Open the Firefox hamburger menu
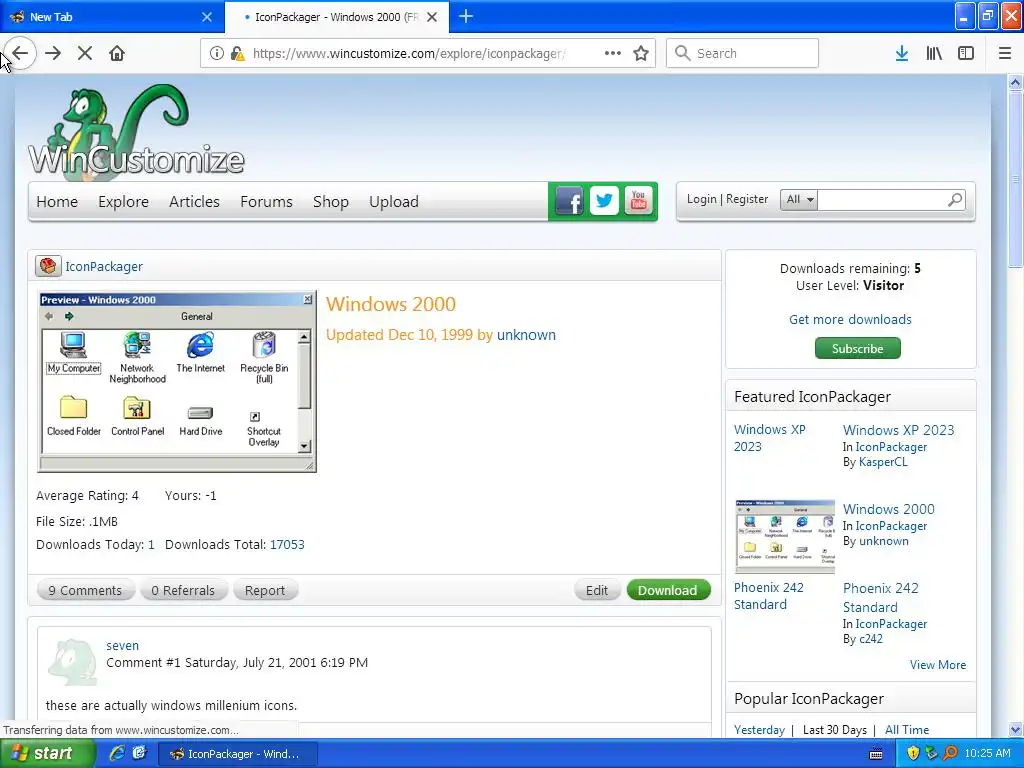This screenshot has height=768, width=1024. 1005,54
